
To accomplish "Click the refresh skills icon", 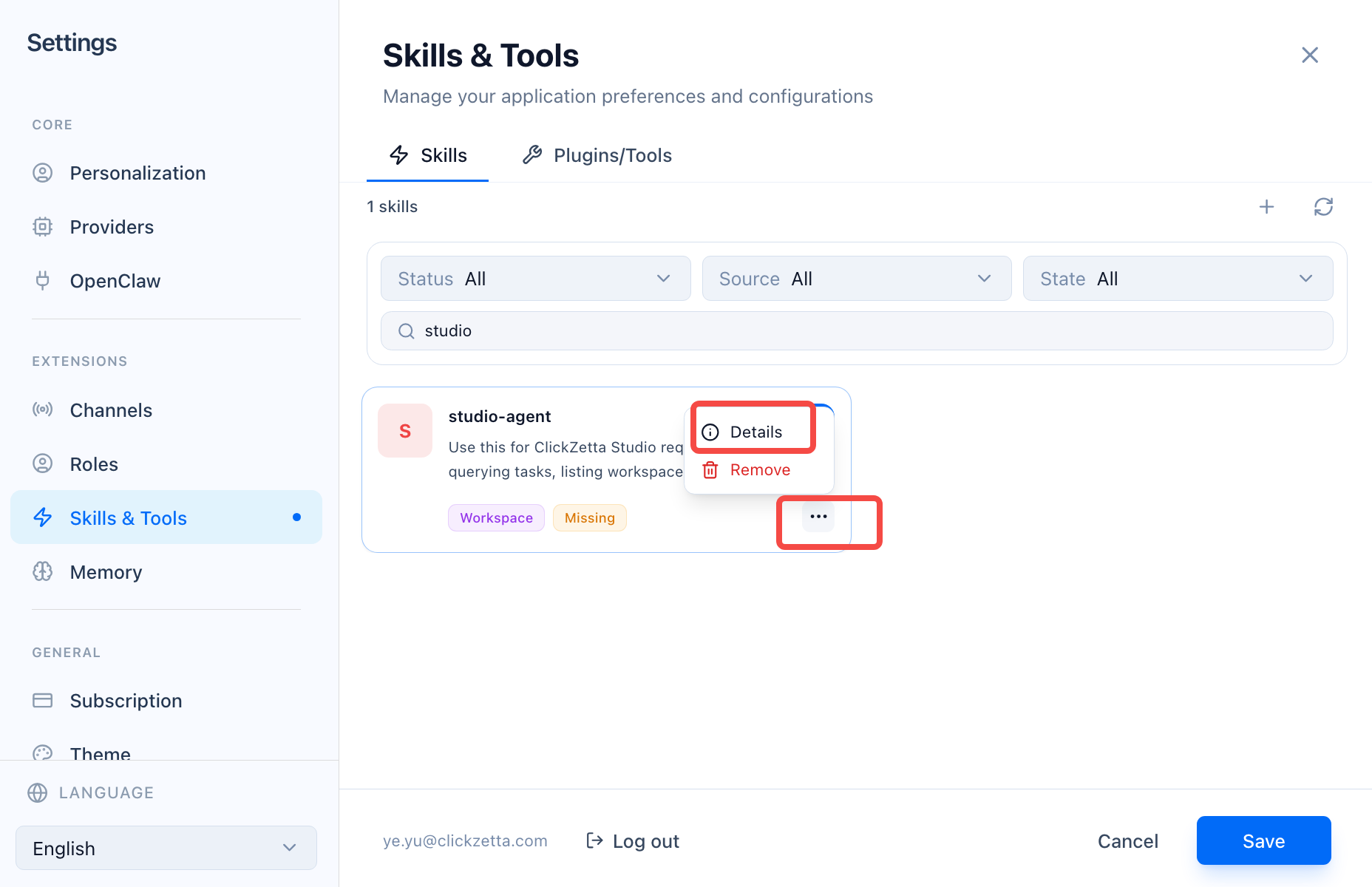I will (x=1323, y=207).
